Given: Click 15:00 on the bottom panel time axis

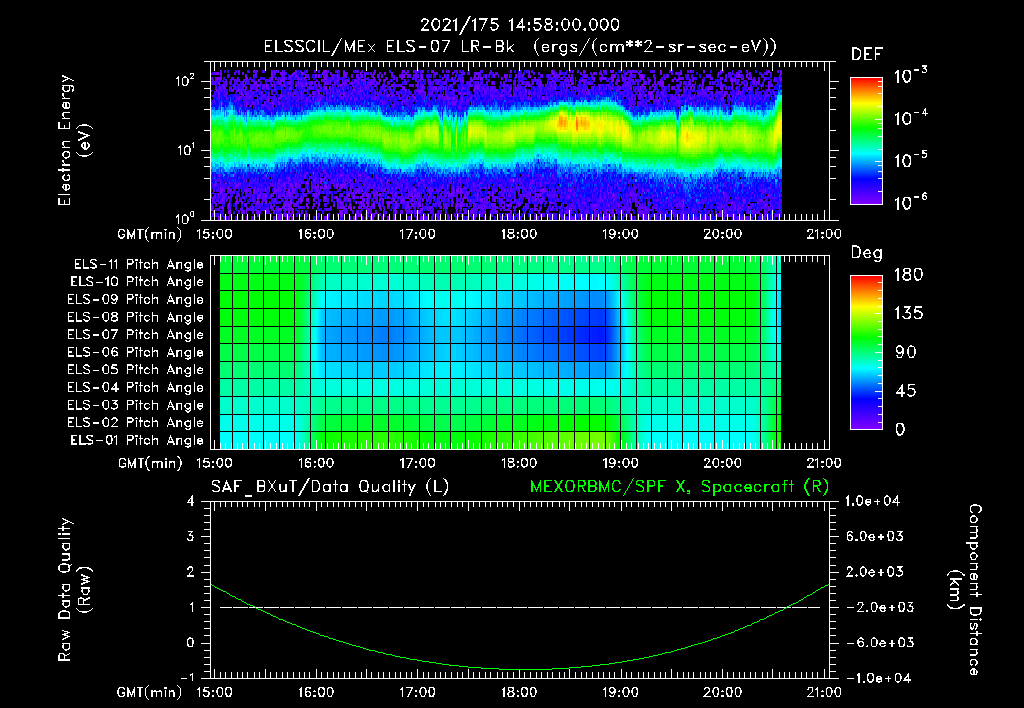Looking at the screenshot, I should (214, 692).
